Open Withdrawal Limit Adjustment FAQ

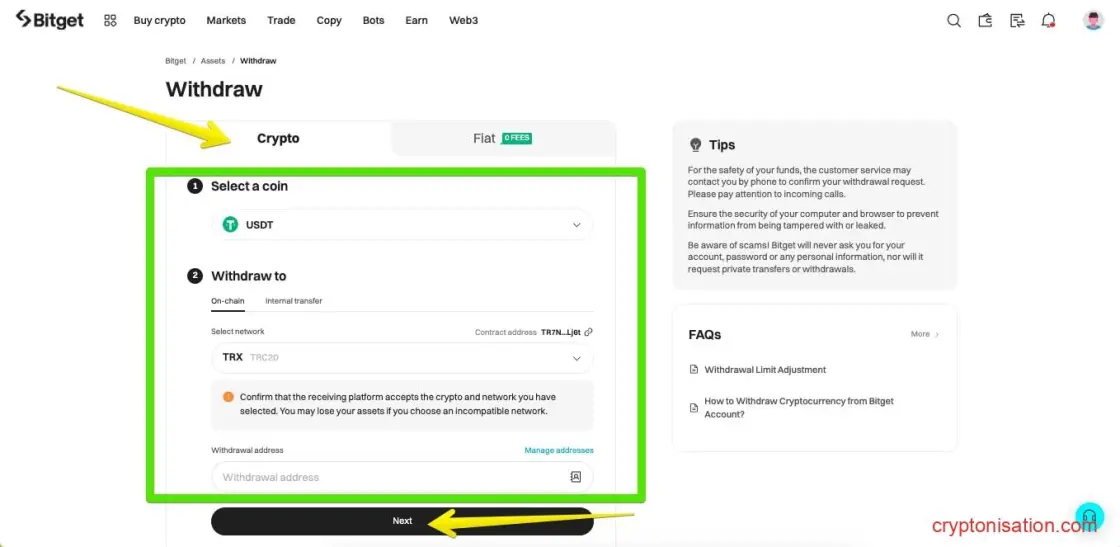click(765, 370)
